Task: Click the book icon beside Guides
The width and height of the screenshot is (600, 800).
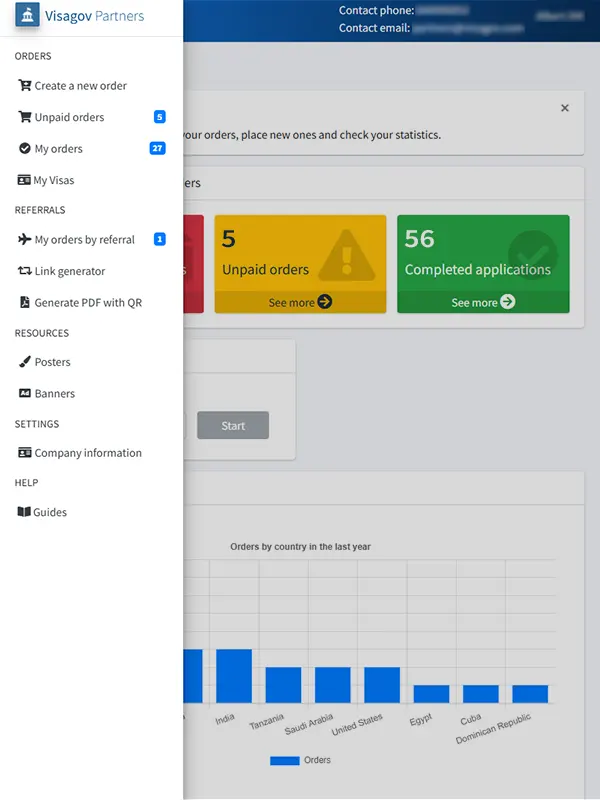Action: click(x=25, y=512)
